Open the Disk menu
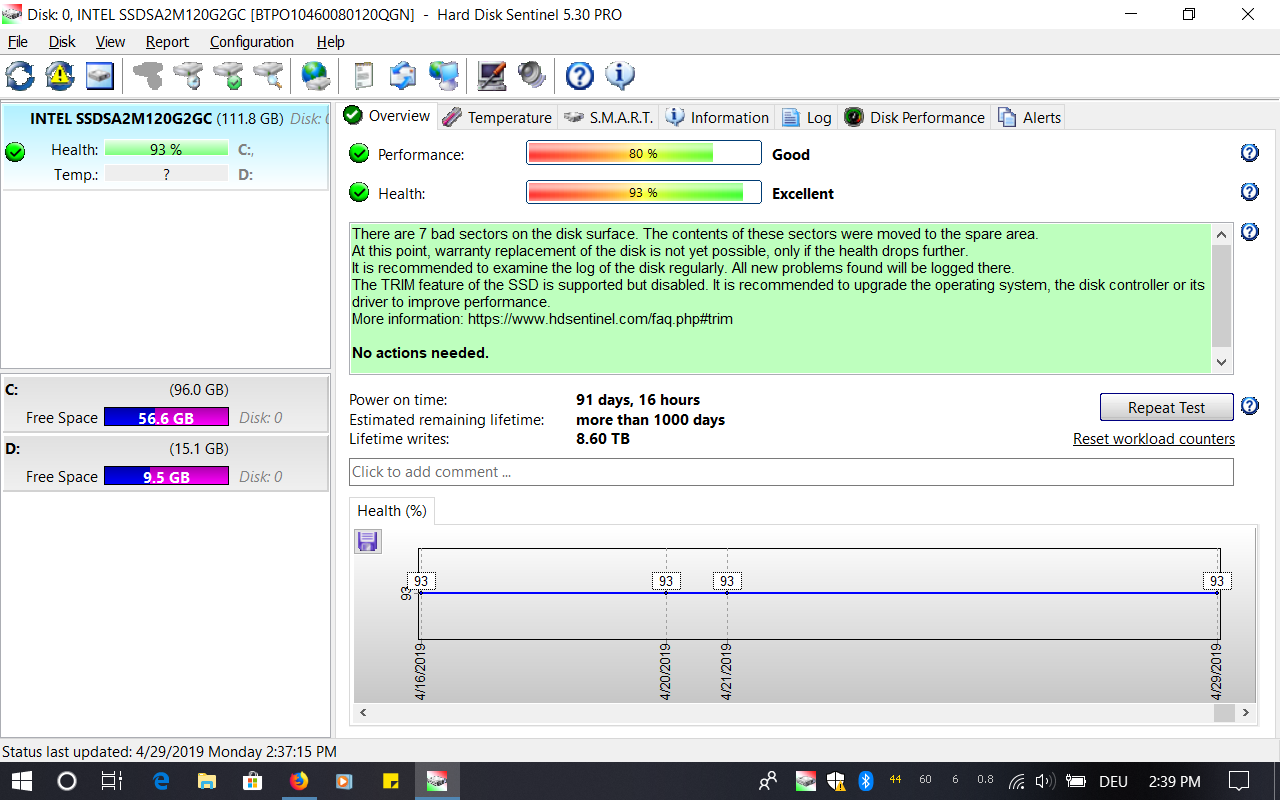Screen dimensions: 1280x800 62,42
